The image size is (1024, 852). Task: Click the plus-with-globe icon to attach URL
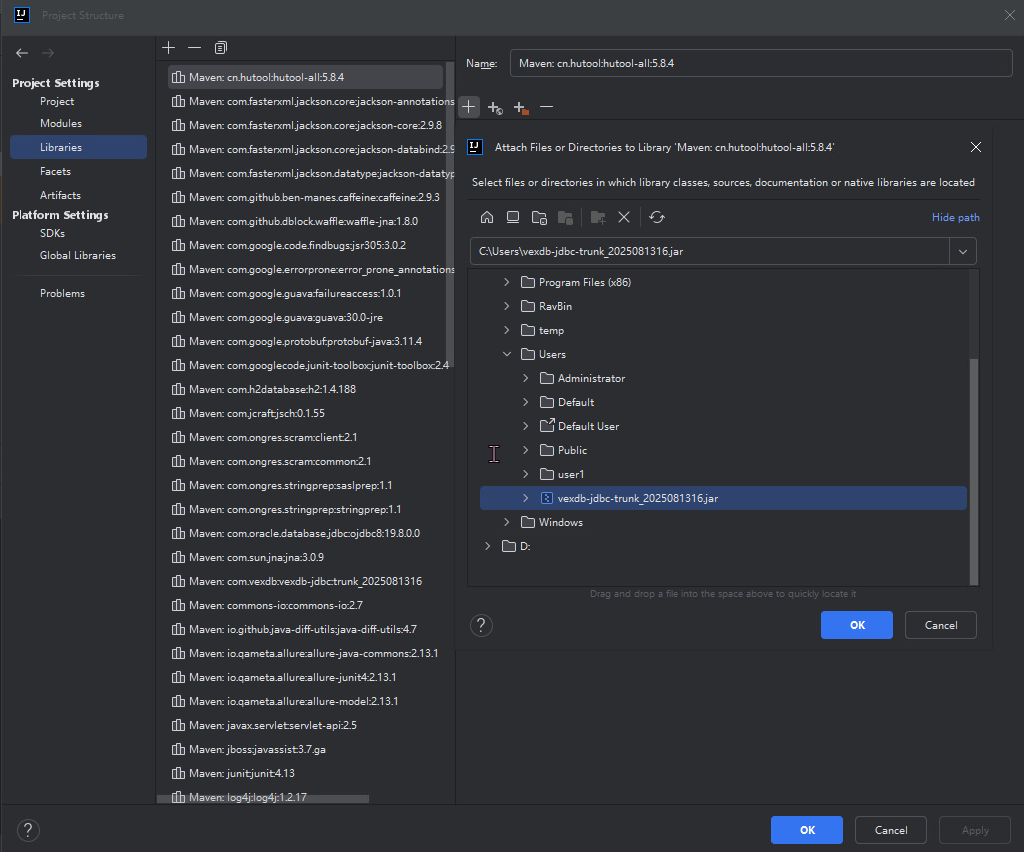tap(495, 108)
